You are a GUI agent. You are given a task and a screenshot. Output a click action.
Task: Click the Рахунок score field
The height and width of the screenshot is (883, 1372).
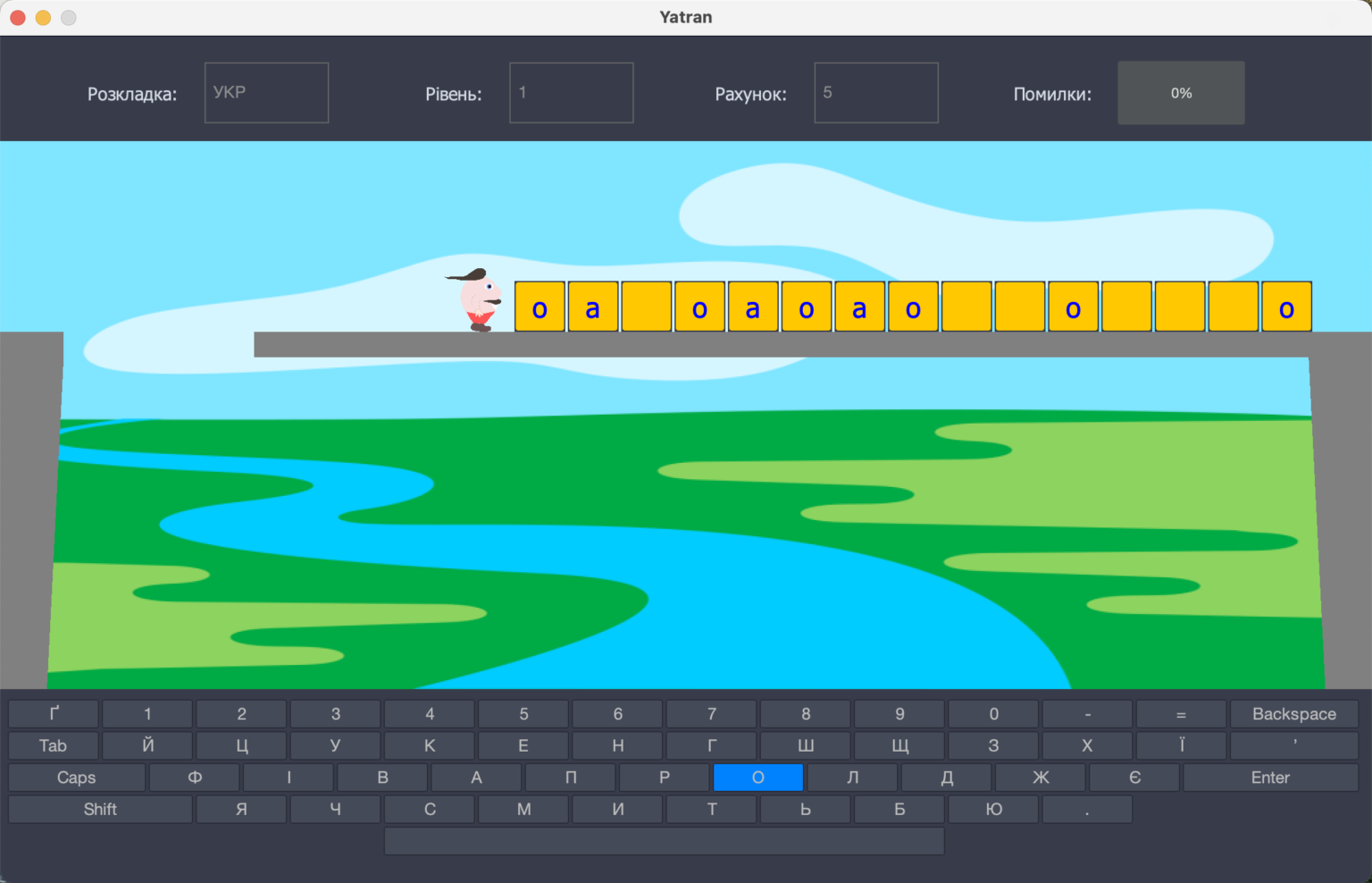[875, 93]
